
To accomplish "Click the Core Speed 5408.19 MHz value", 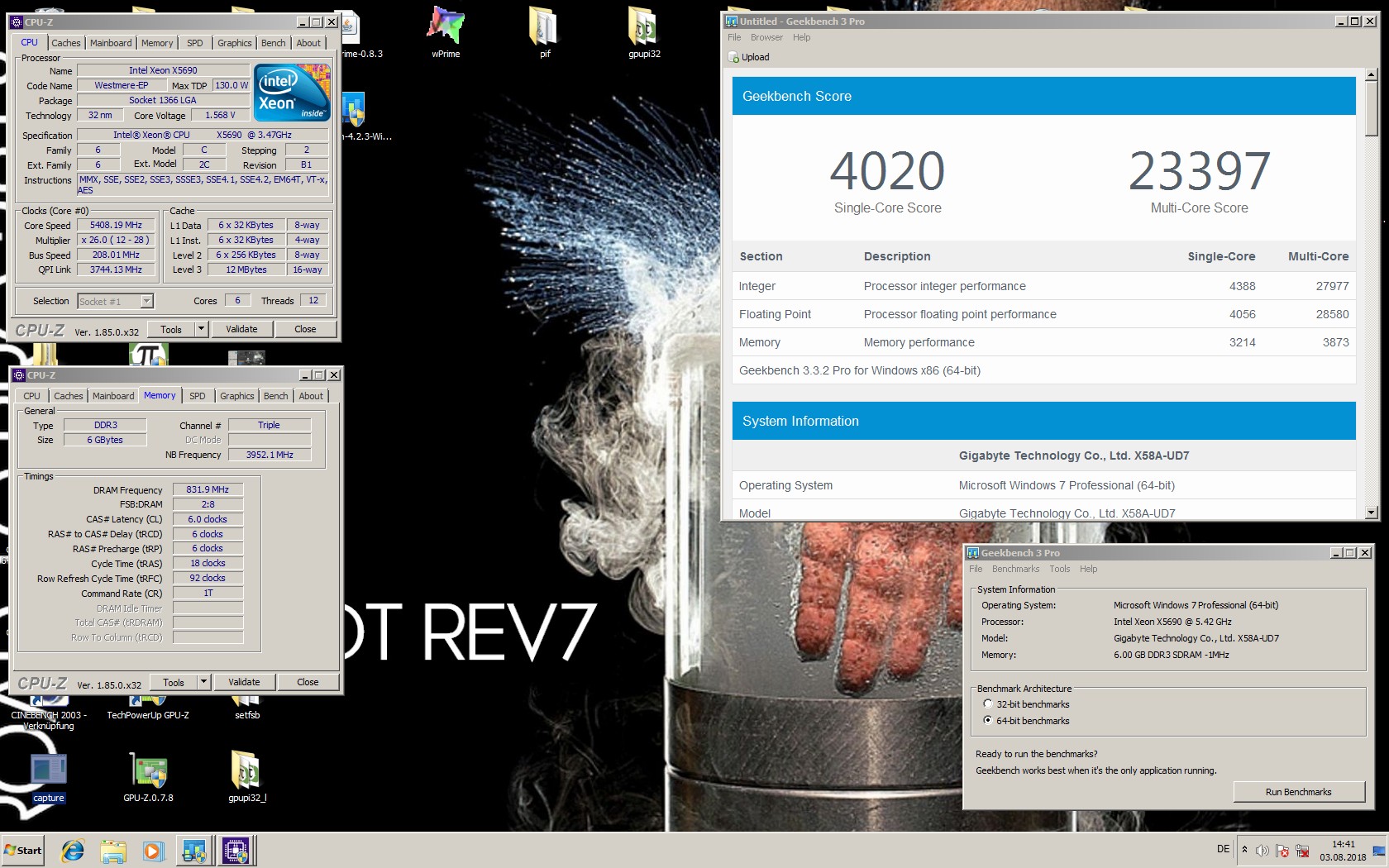I will pos(116,225).
